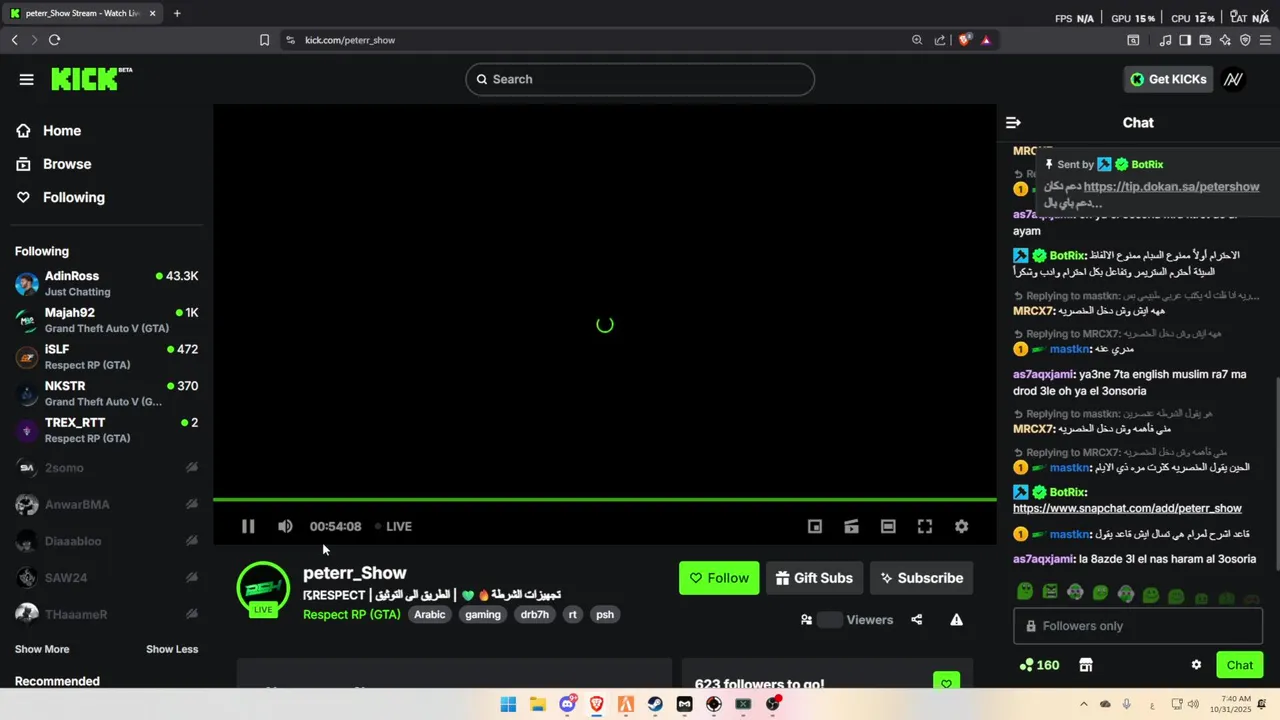Open the clip creation tool

852,526
